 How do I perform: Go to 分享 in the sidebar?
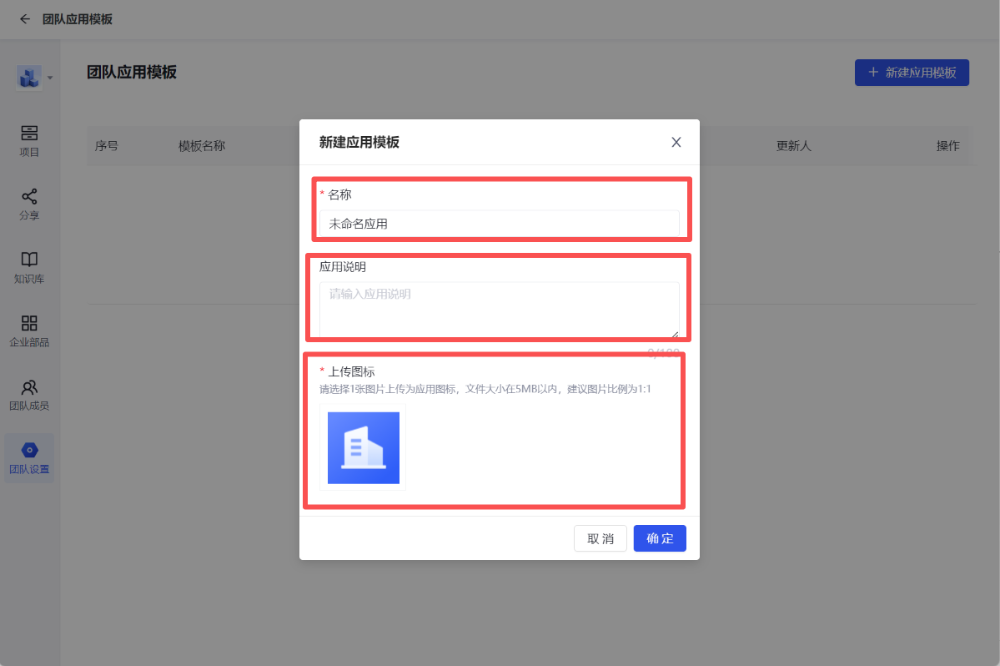point(29,204)
